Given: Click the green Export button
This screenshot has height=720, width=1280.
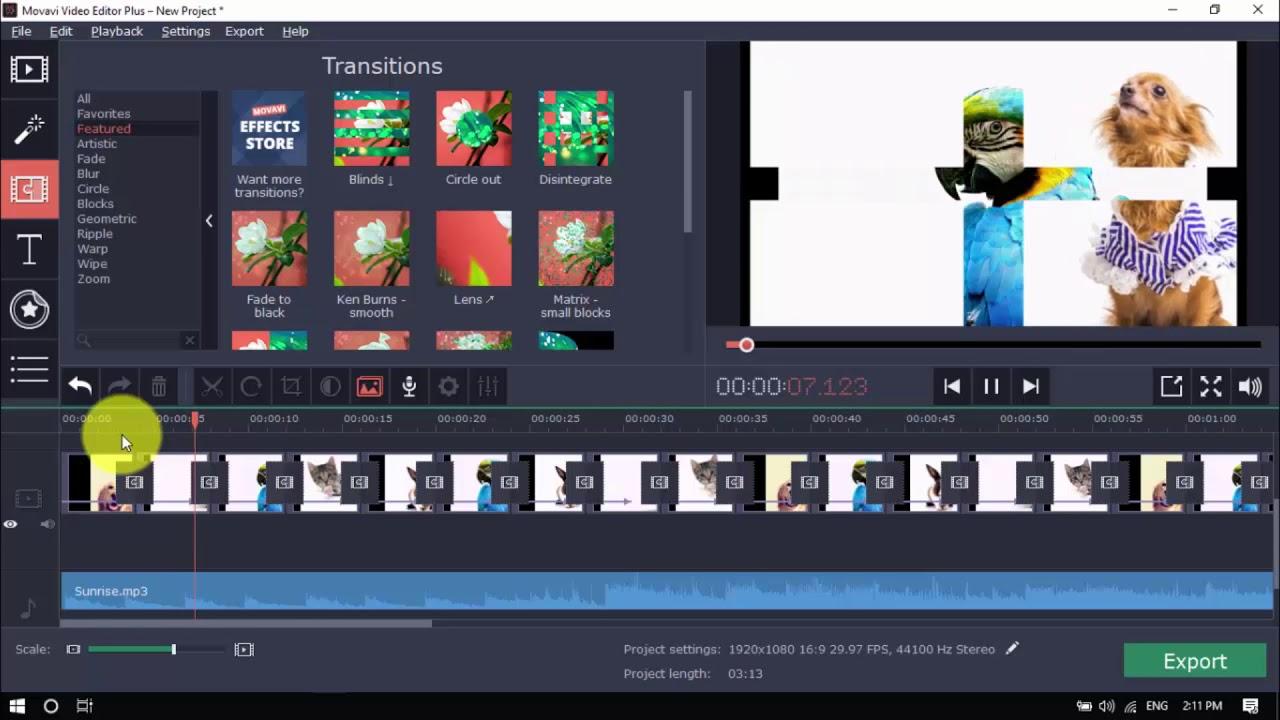Looking at the screenshot, I should (1195, 660).
